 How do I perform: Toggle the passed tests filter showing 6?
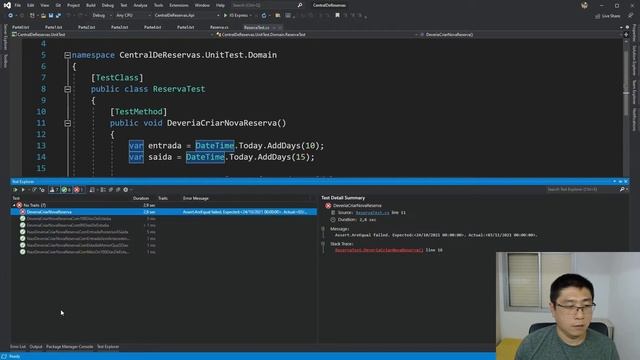[66, 190]
